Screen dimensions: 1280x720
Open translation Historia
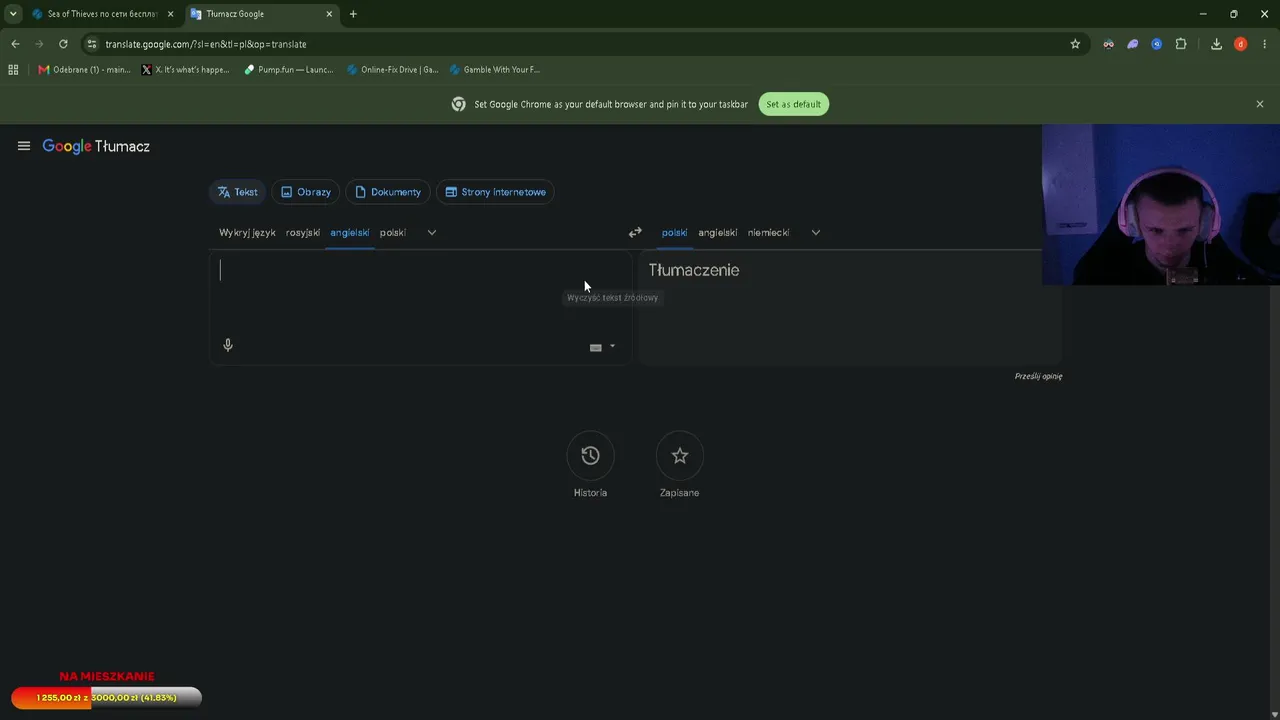(590, 465)
